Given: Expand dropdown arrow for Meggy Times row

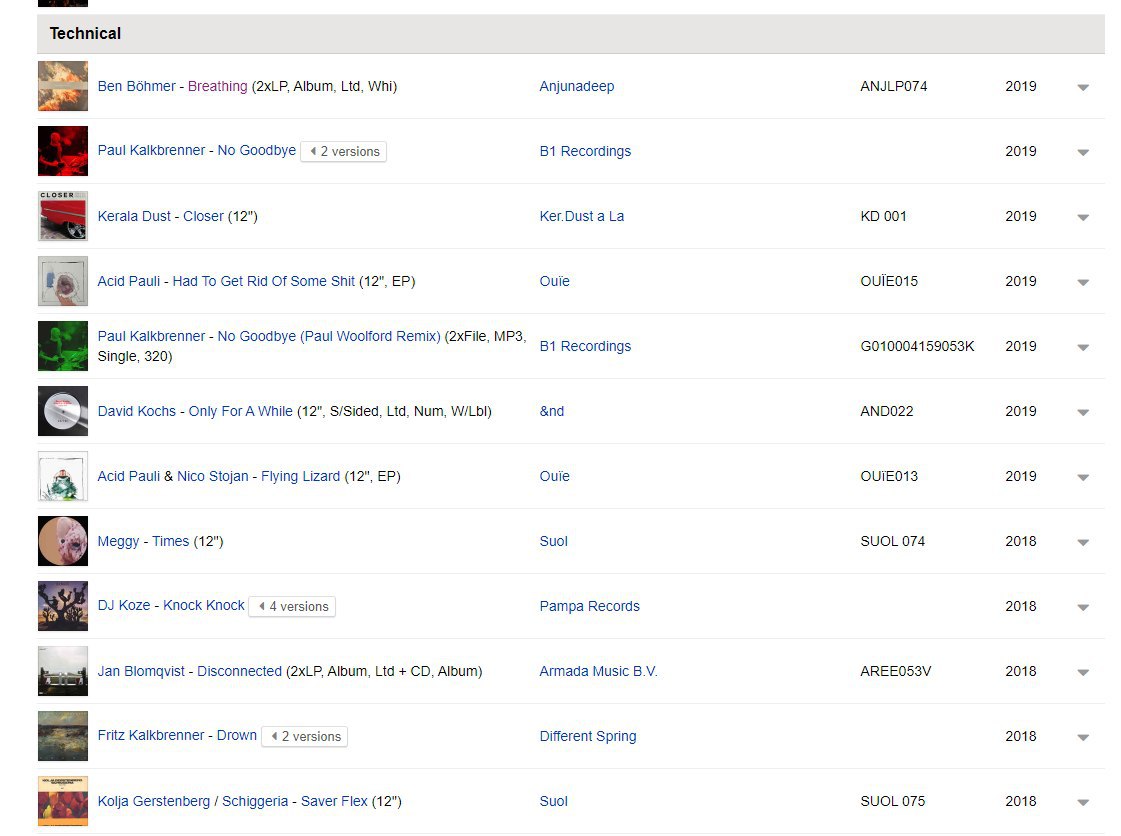Looking at the screenshot, I should click(x=1083, y=543).
